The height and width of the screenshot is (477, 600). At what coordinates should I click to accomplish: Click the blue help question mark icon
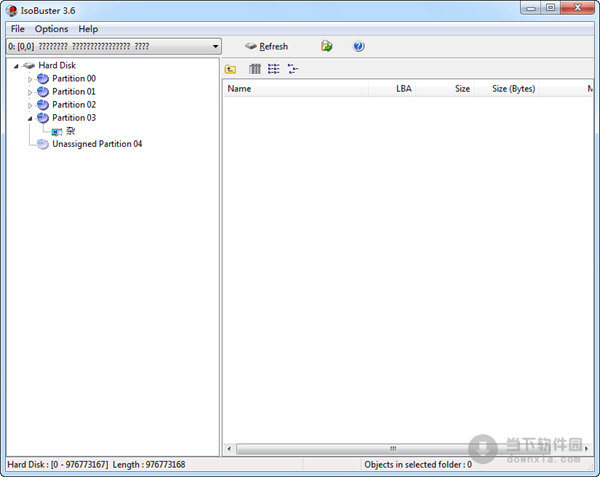pyautogui.click(x=359, y=46)
